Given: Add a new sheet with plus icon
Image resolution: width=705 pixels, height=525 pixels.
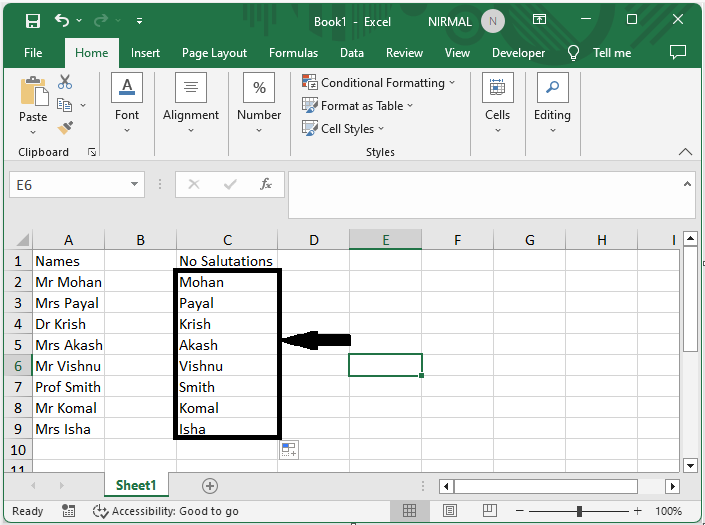Looking at the screenshot, I should [210, 486].
